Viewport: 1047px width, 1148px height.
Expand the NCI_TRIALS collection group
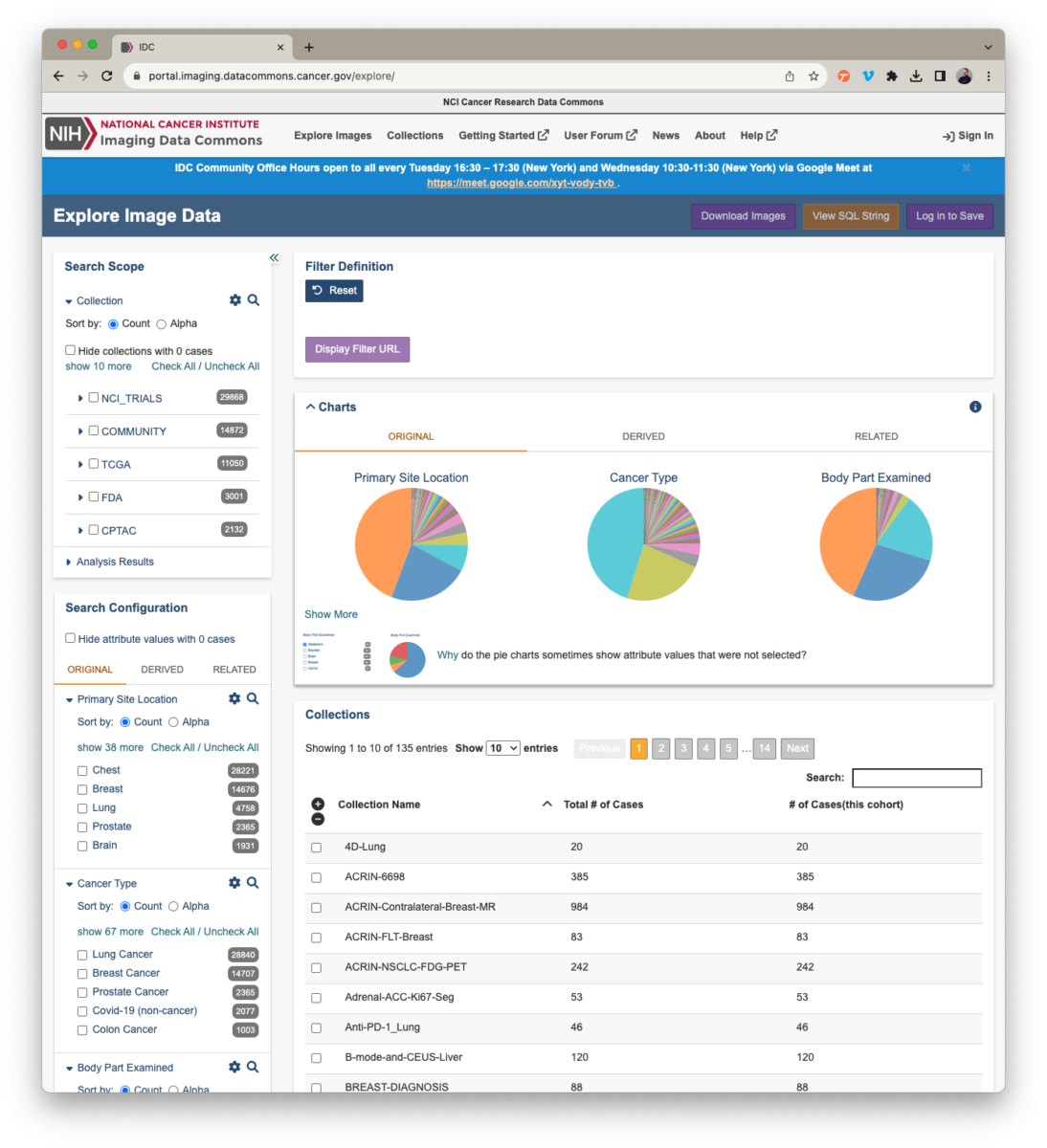80,398
